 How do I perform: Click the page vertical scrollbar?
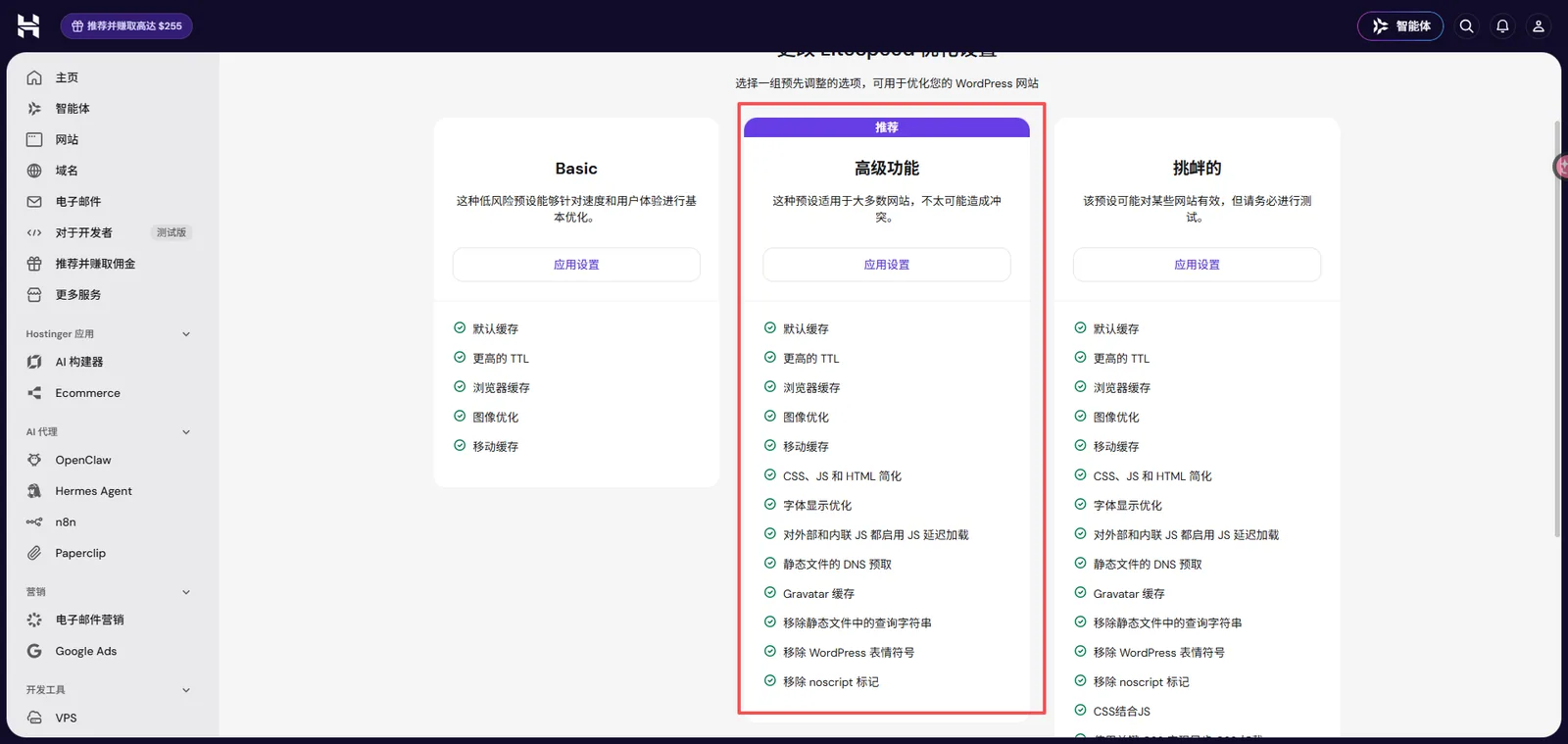1557,328
